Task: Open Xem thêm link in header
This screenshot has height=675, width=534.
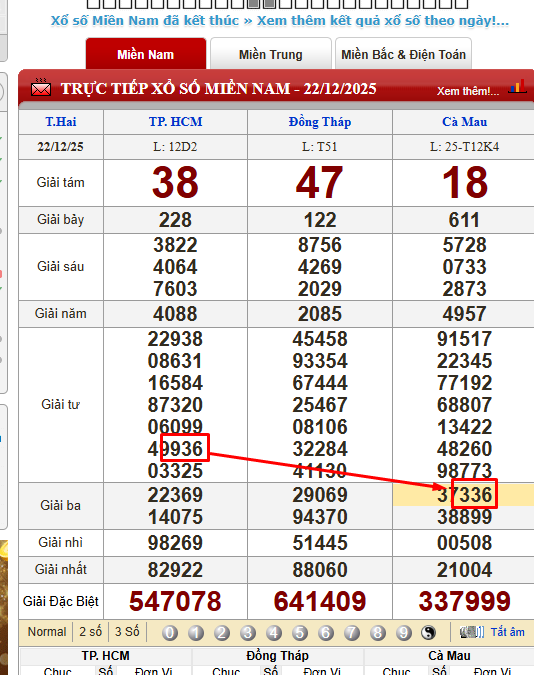Action: coord(468,91)
